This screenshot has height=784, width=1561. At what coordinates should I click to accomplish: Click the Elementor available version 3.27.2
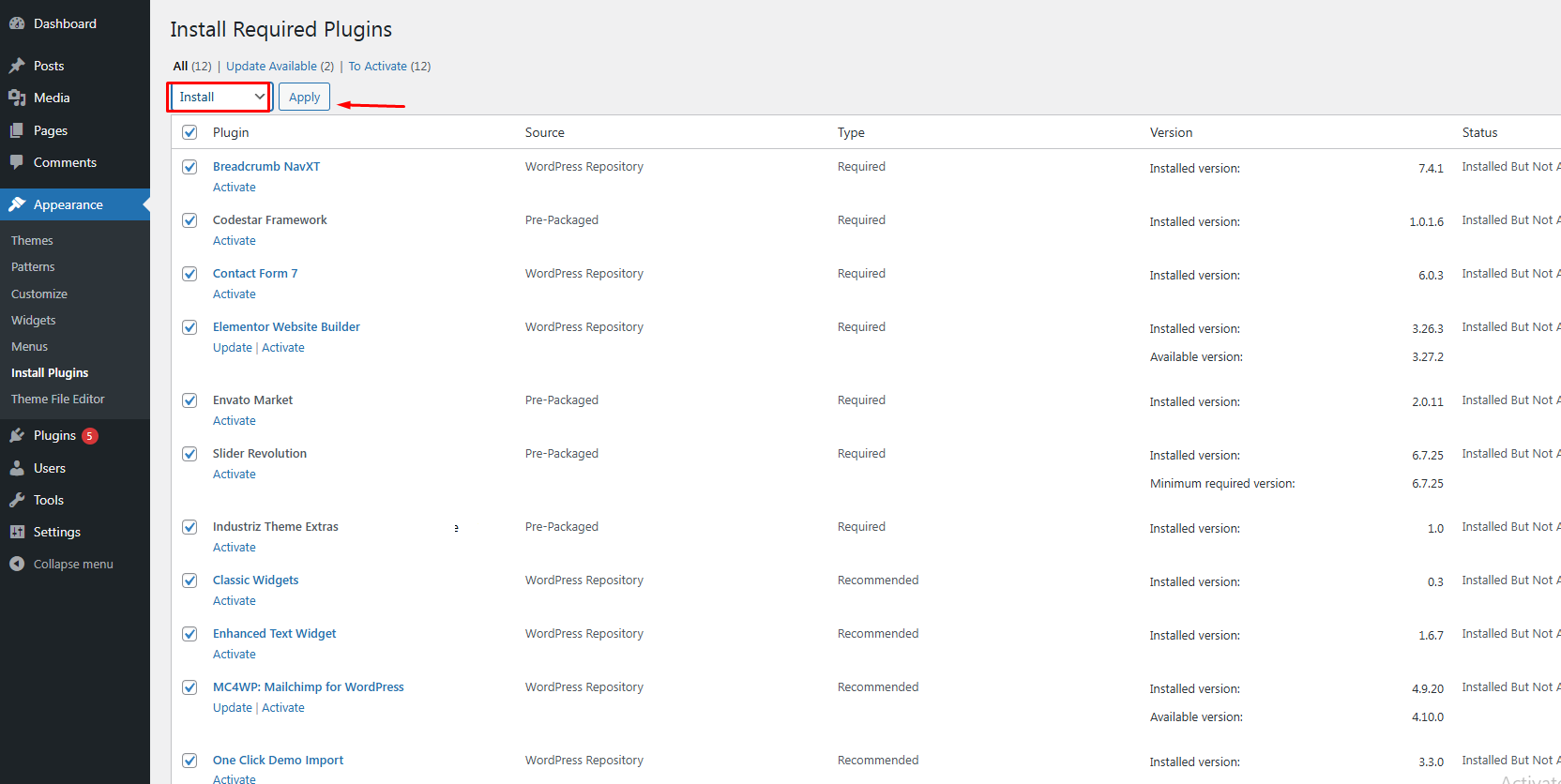tap(1428, 357)
